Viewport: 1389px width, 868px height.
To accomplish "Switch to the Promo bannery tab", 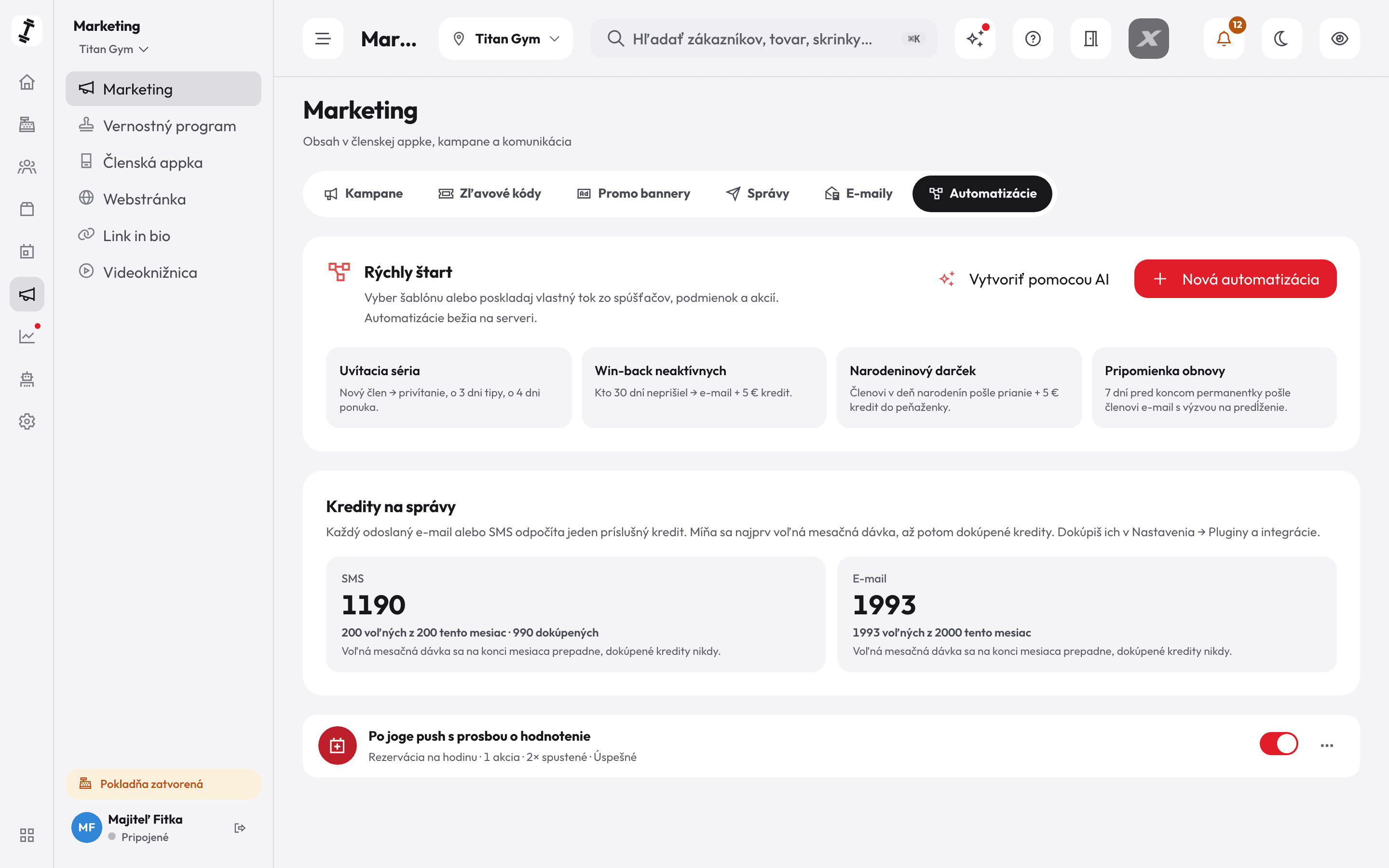I will coord(633,193).
